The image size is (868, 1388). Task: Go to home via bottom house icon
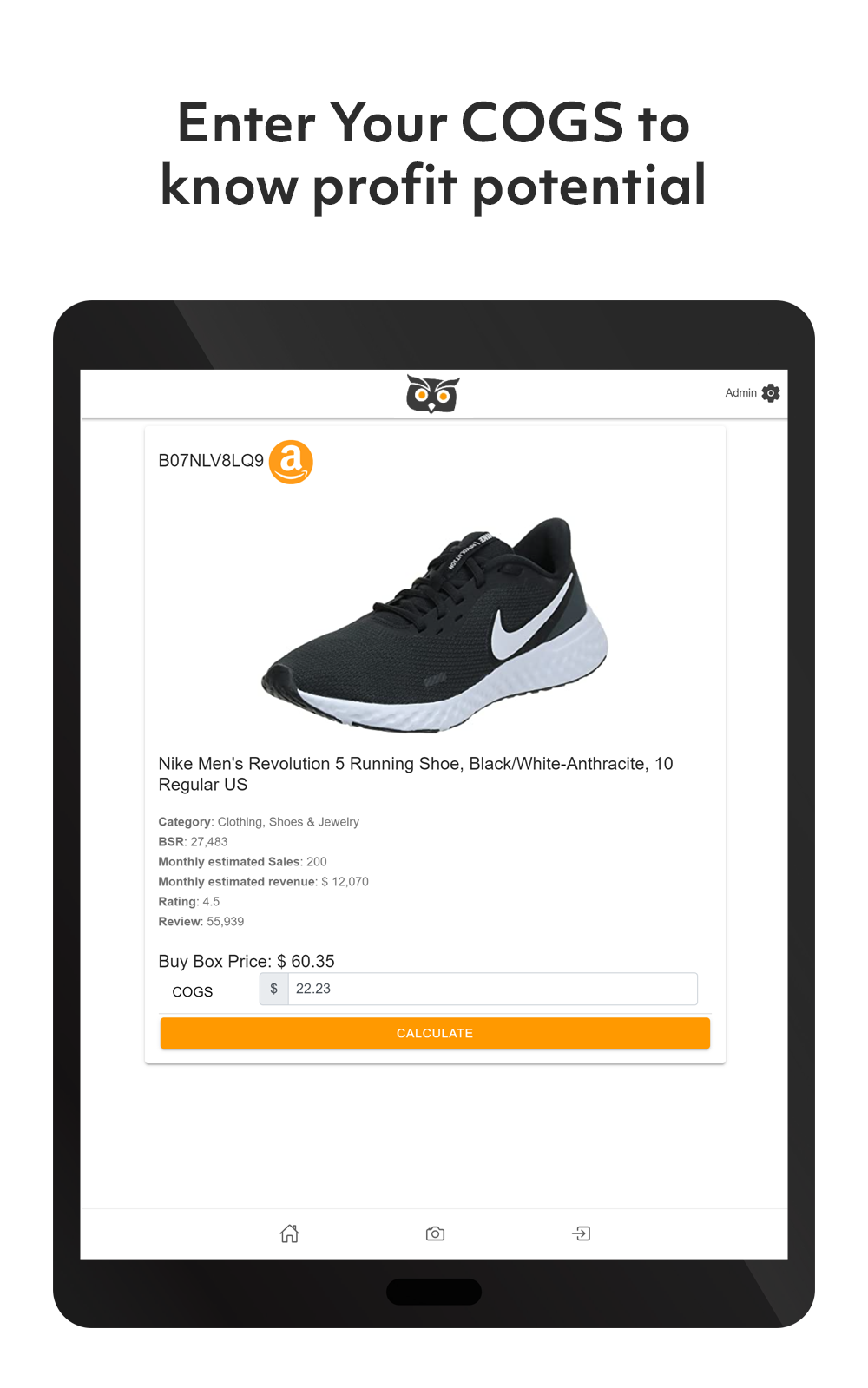tap(290, 1233)
